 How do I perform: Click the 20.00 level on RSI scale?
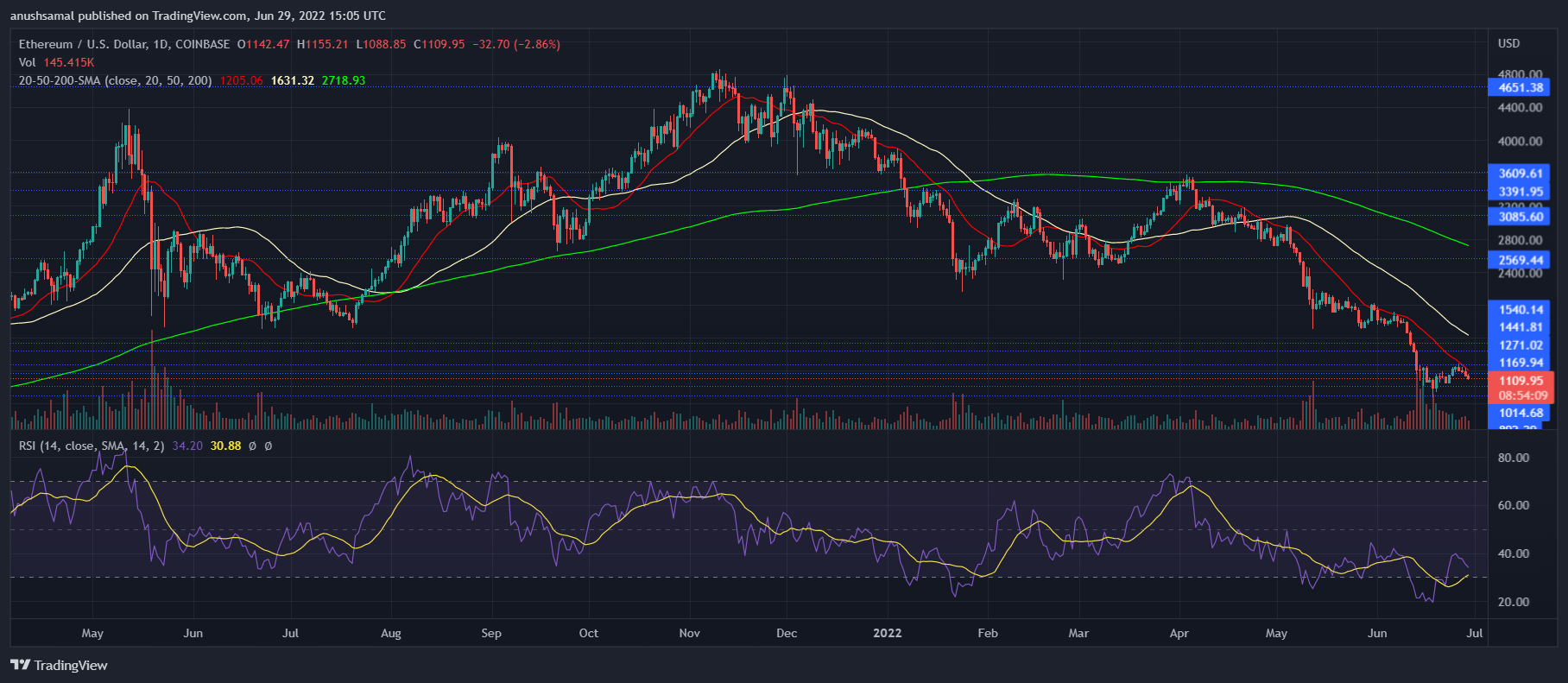click(x=1514, y=602)
